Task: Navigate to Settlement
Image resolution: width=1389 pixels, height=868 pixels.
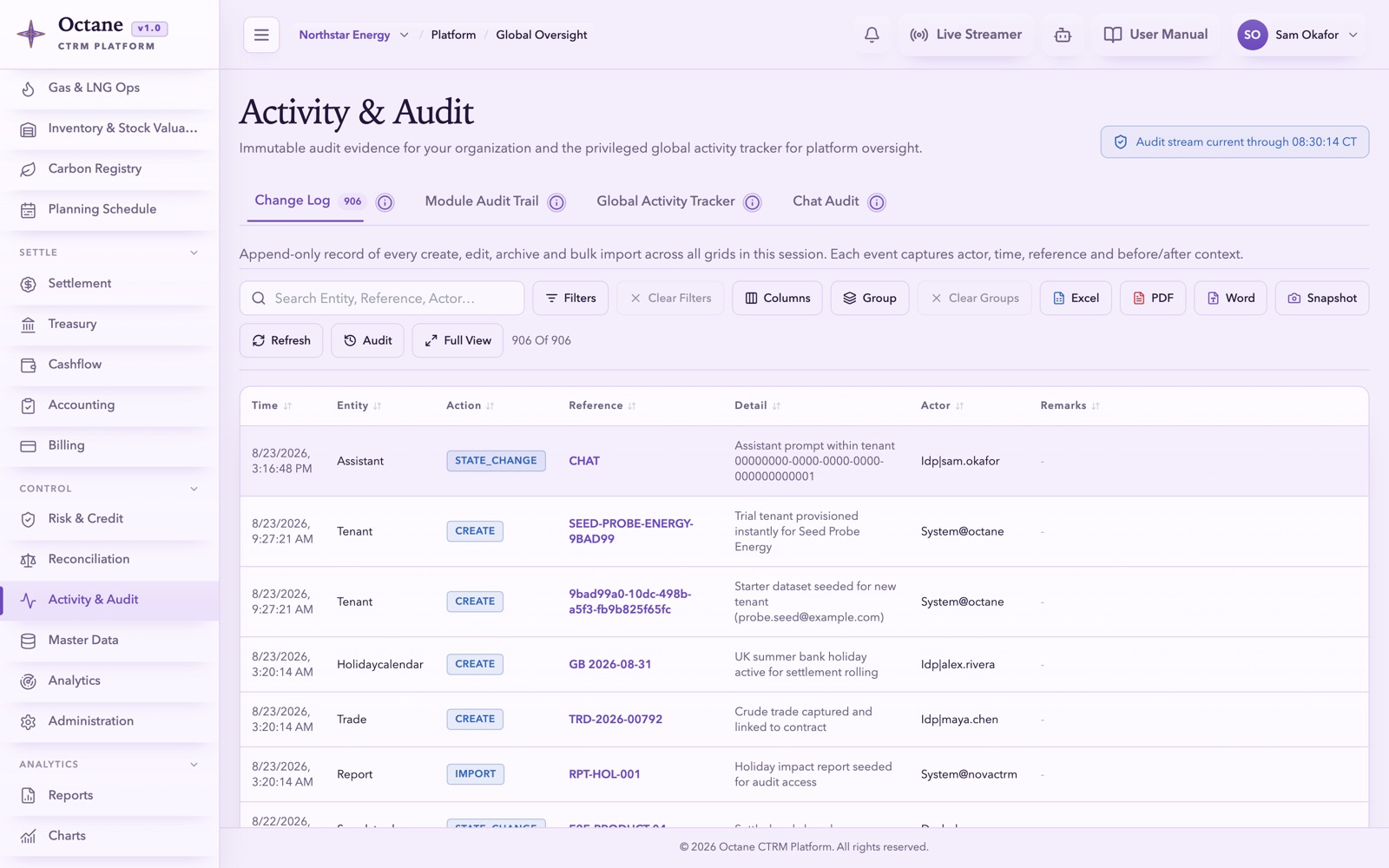Action: [109, 284]
